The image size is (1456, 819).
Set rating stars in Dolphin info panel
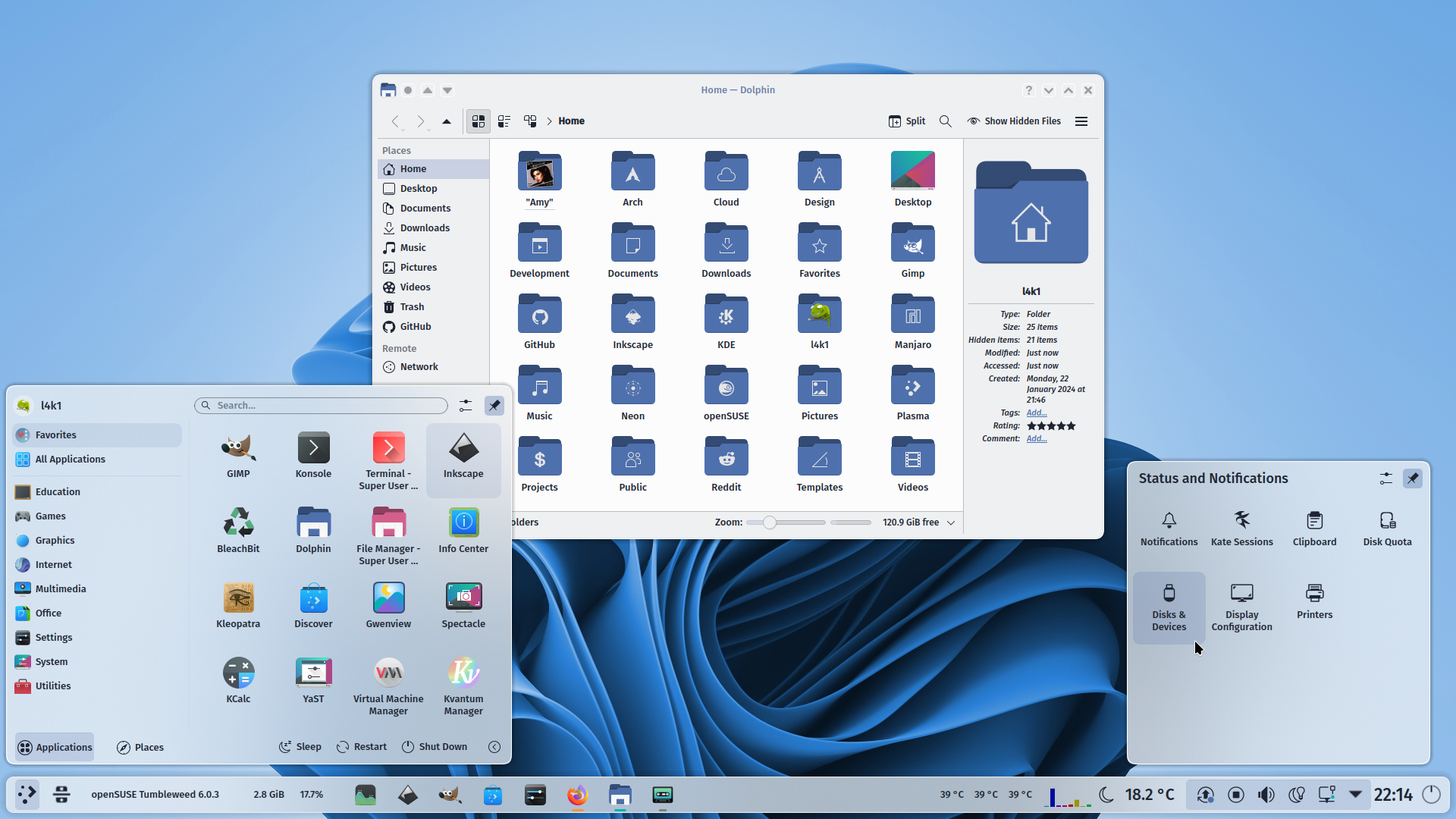click(x=1051, y=425)
